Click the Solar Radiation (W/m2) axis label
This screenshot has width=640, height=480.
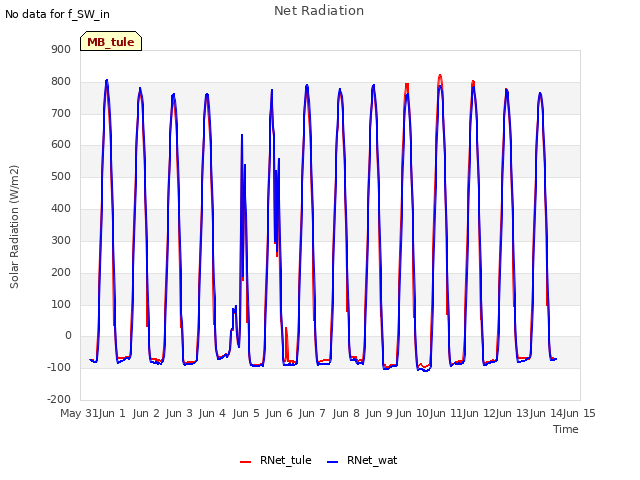coord(14,227)
